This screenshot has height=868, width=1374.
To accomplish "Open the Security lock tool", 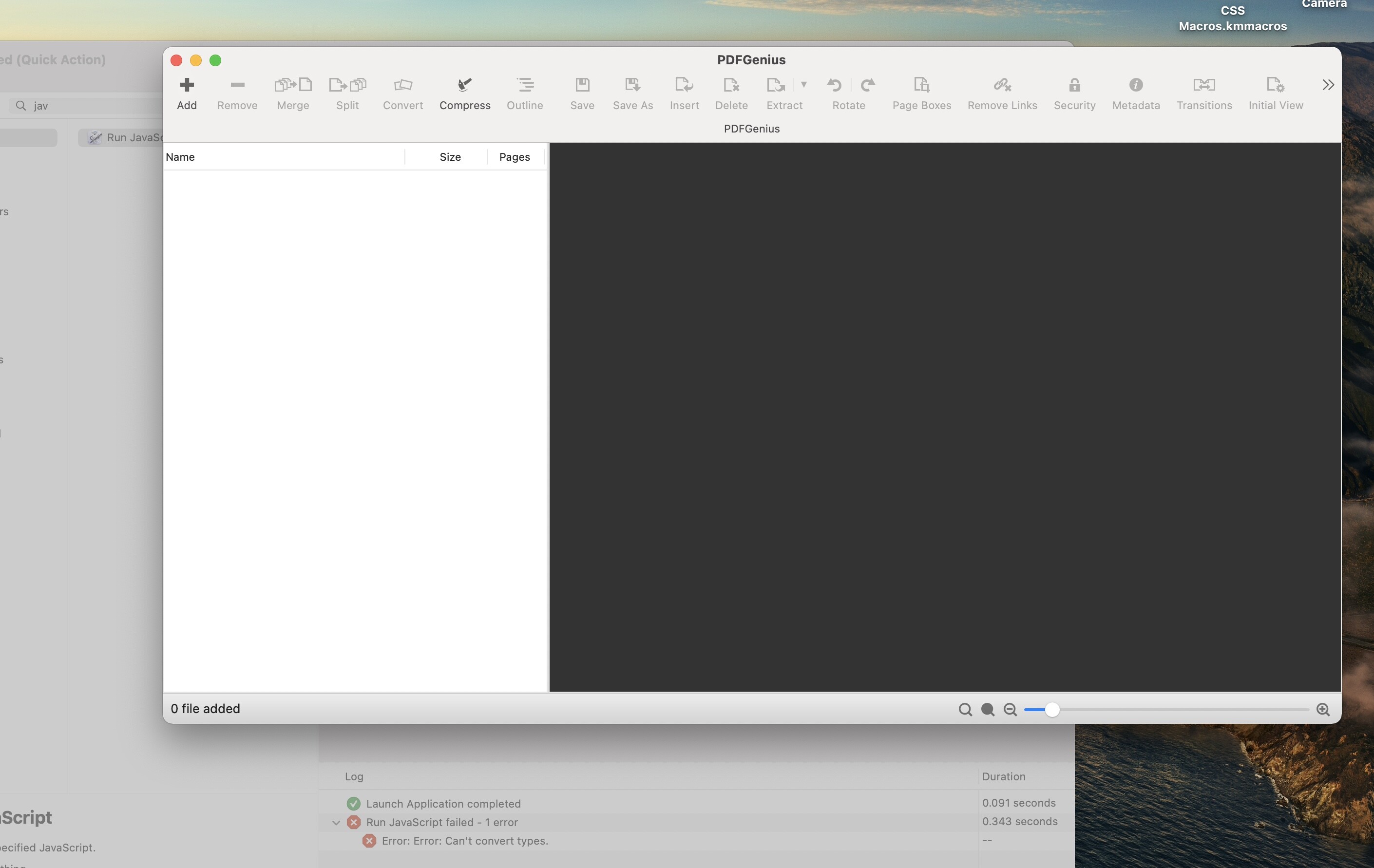I will (x=1074, y=86).
